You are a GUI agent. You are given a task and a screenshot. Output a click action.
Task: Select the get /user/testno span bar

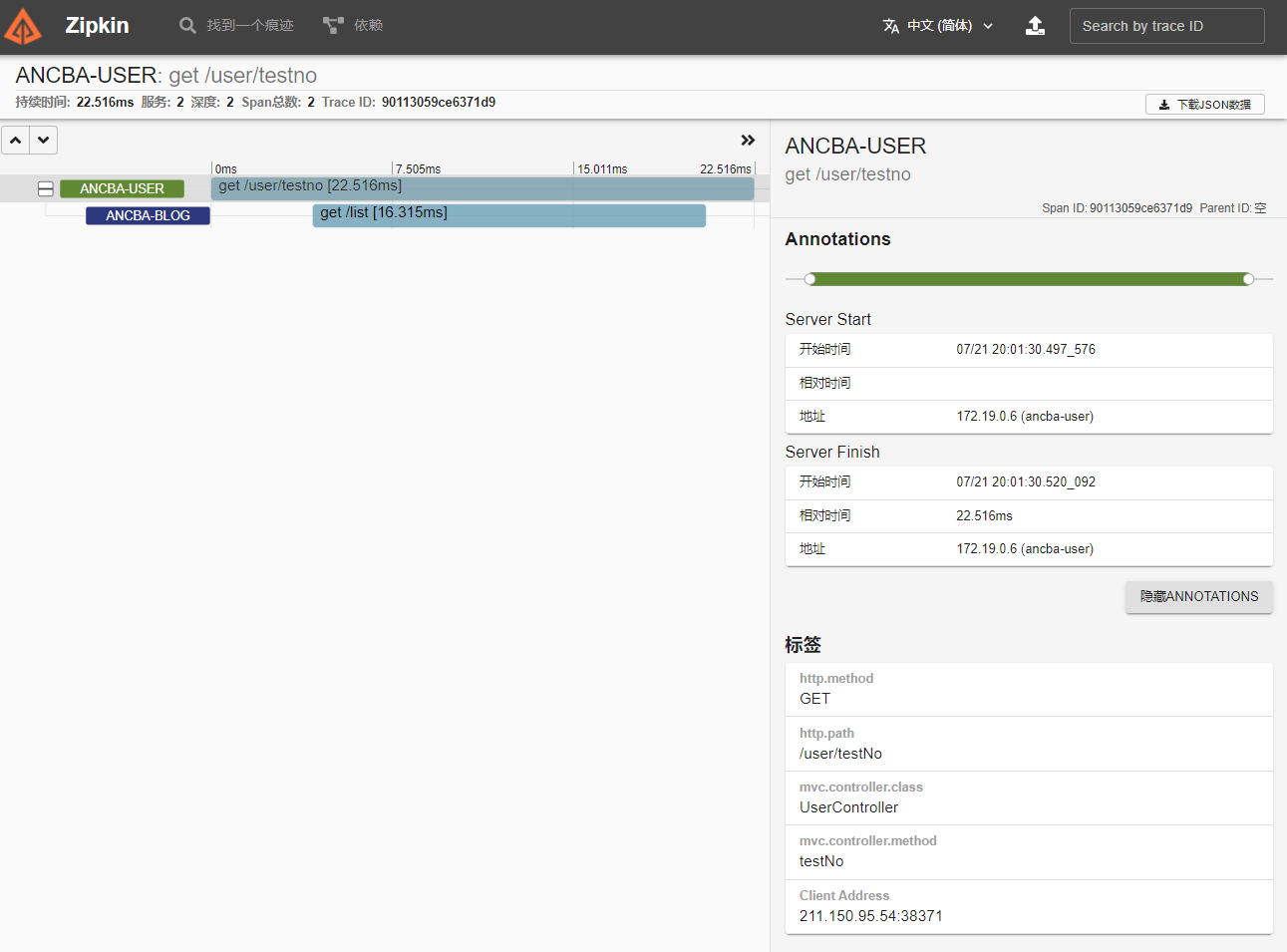(x=483, y=188)
